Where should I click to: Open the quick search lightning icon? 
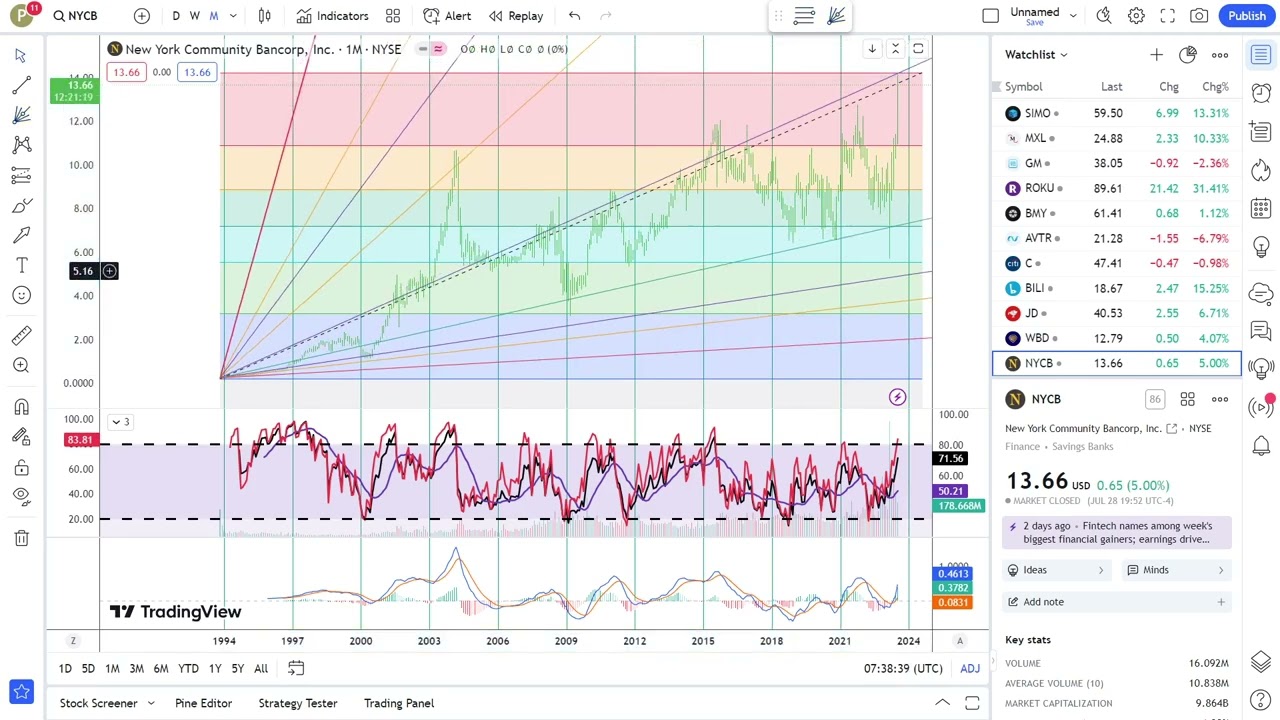pos(1104,16)
